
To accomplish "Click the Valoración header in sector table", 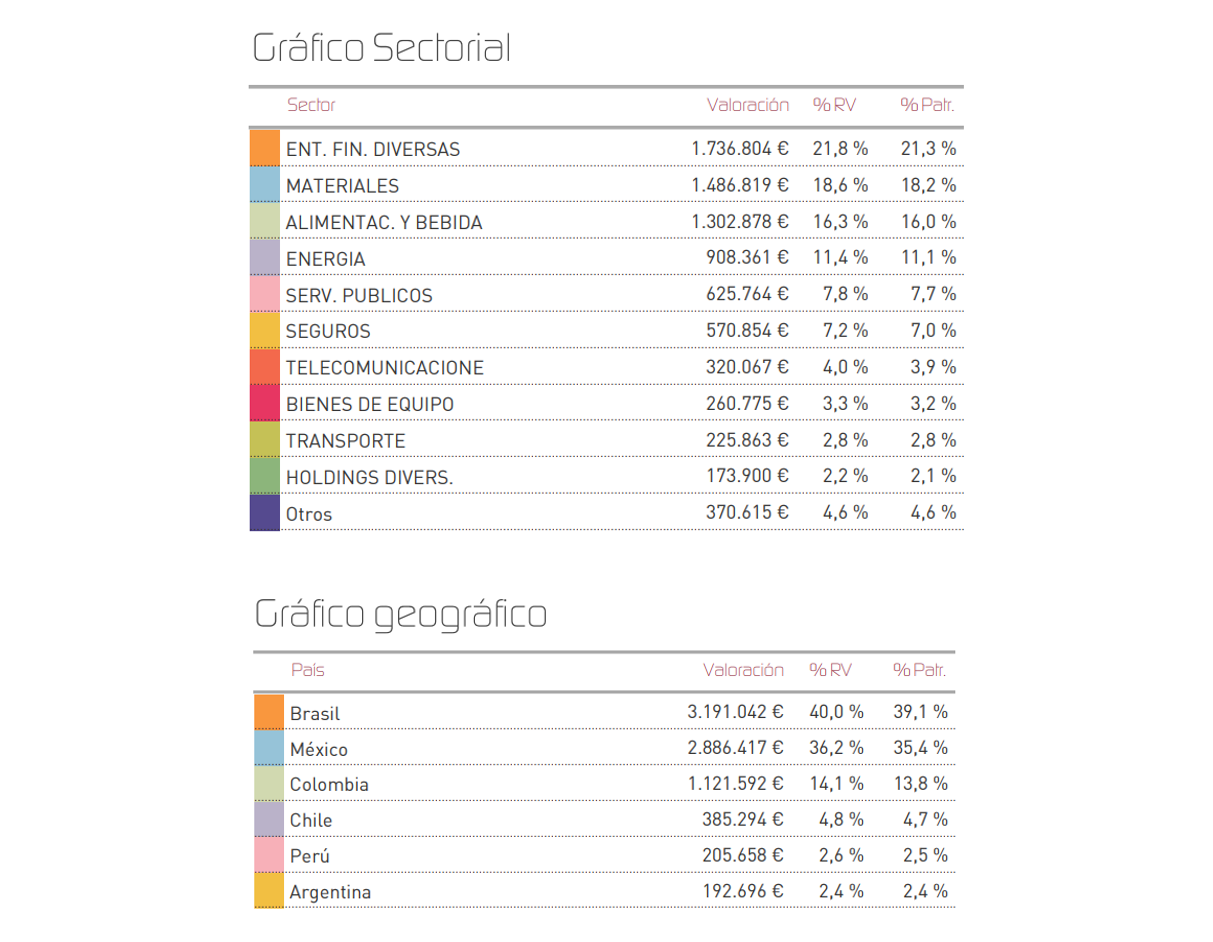I will click(748, 105).
